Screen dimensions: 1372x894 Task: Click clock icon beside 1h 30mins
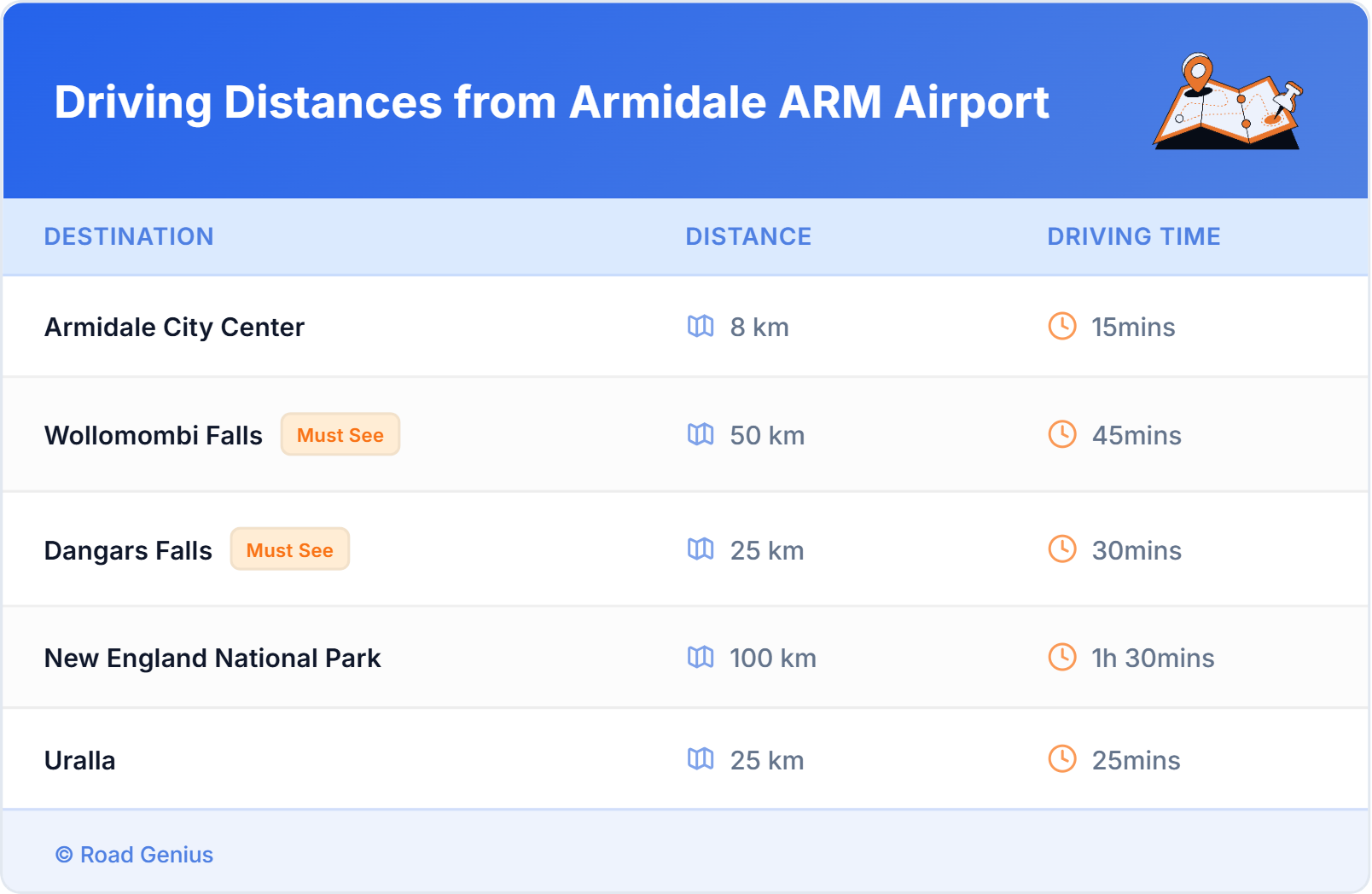tap(1062, 657)
